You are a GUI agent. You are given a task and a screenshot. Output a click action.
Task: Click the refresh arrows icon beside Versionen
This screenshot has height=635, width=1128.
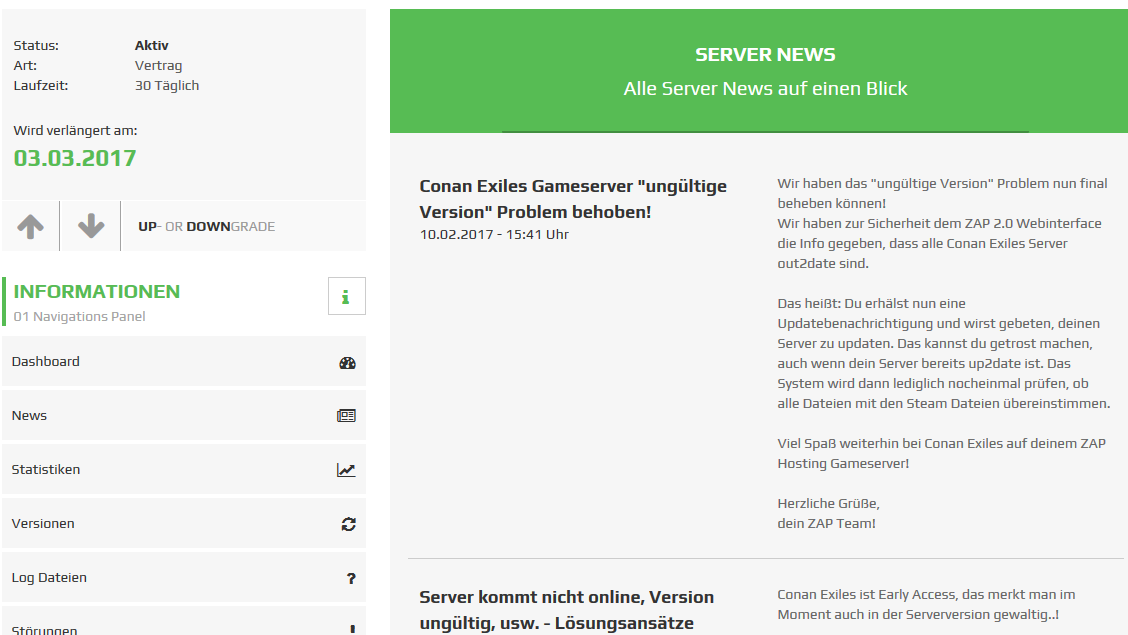(348, 524)
